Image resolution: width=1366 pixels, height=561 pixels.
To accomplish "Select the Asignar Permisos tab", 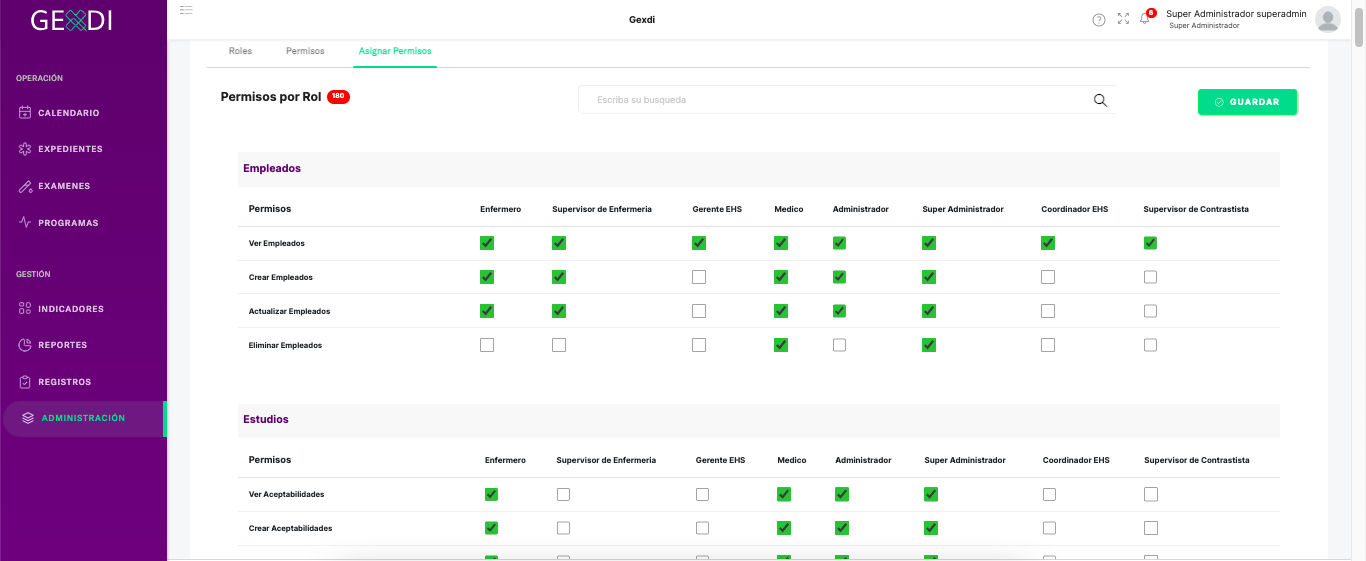I will (395, 50).
